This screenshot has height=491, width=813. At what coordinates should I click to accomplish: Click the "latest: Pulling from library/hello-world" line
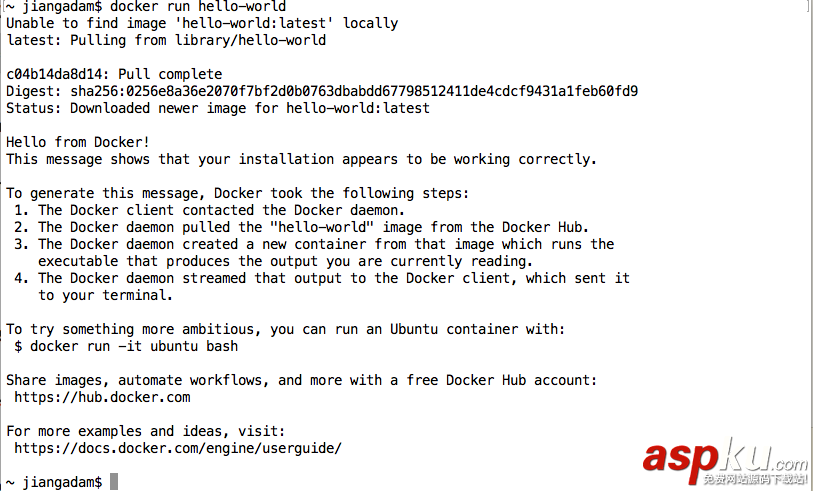(x=166, y=40)
